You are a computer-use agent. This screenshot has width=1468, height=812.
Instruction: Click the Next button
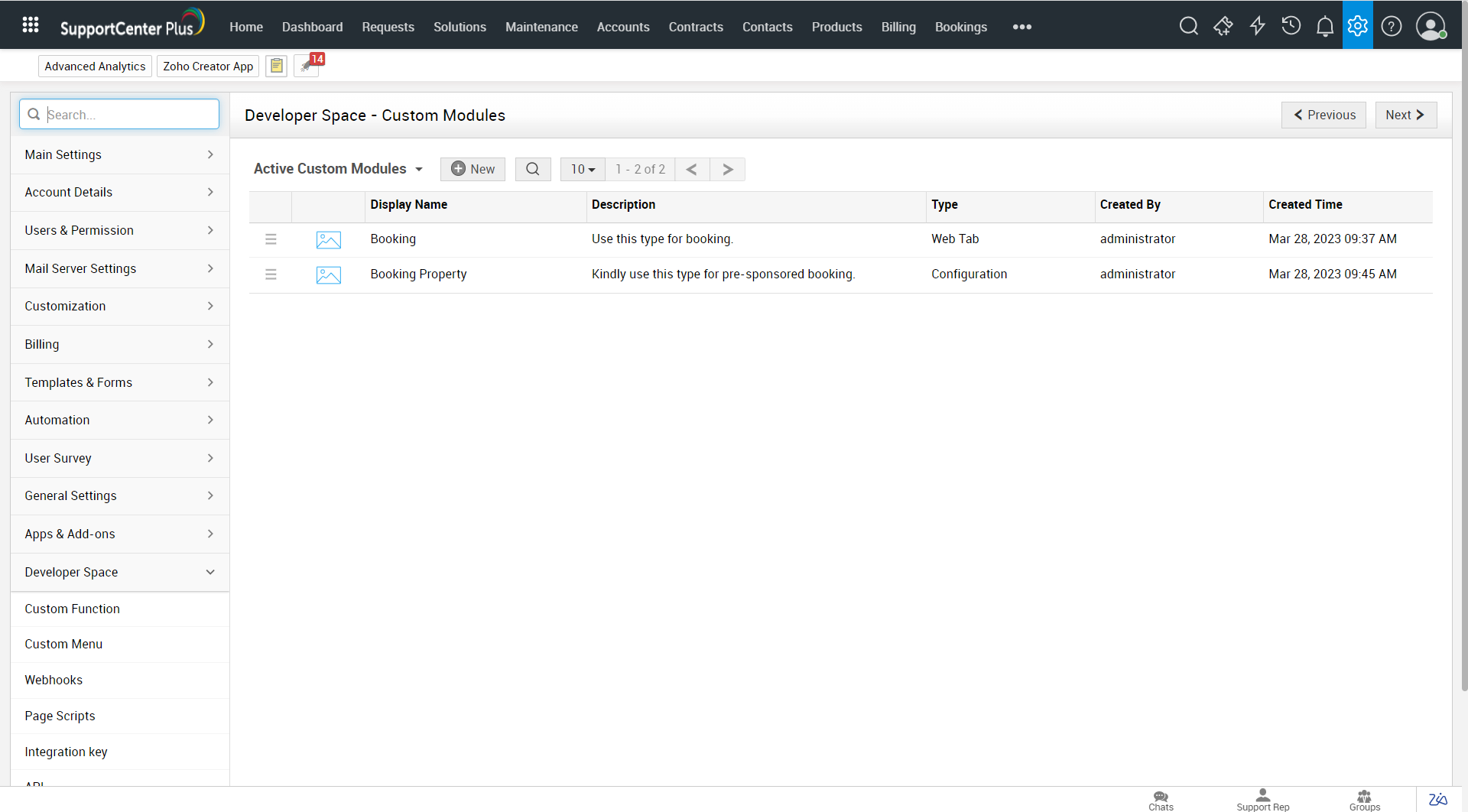point(1405,115)
